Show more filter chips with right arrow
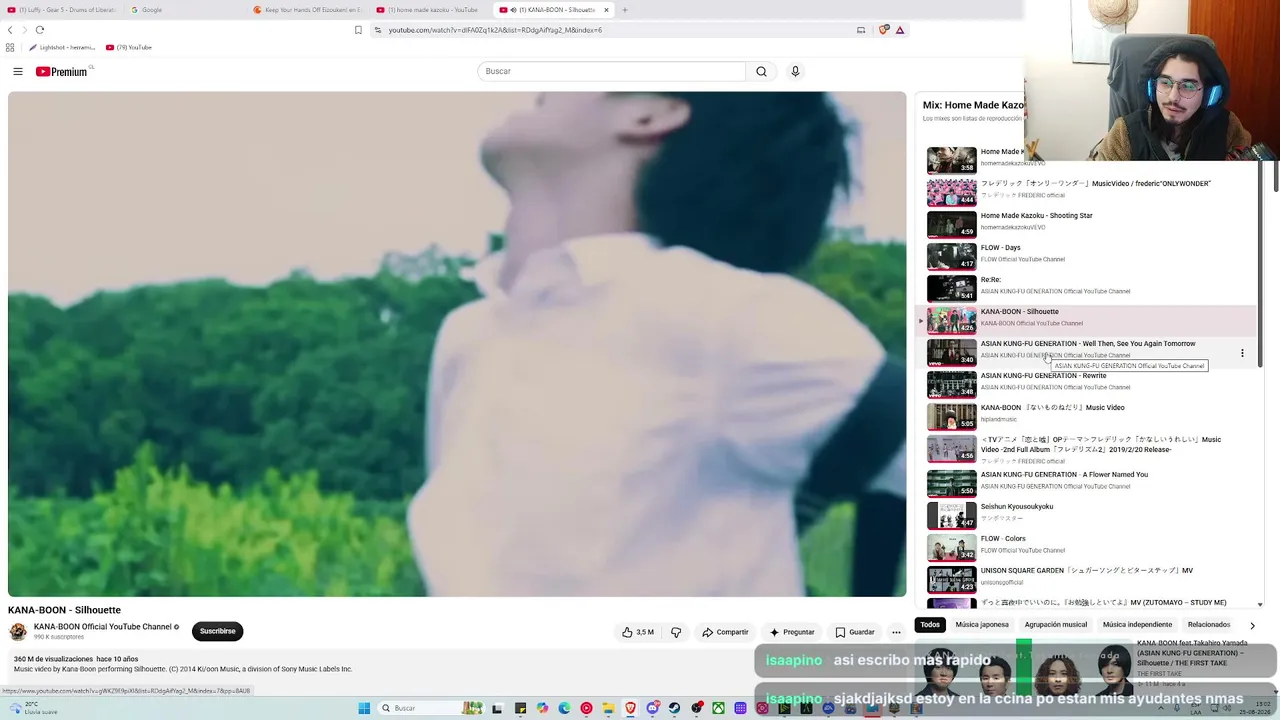Viewport: 1280px width, 720px height. [x=1252, y=625]
